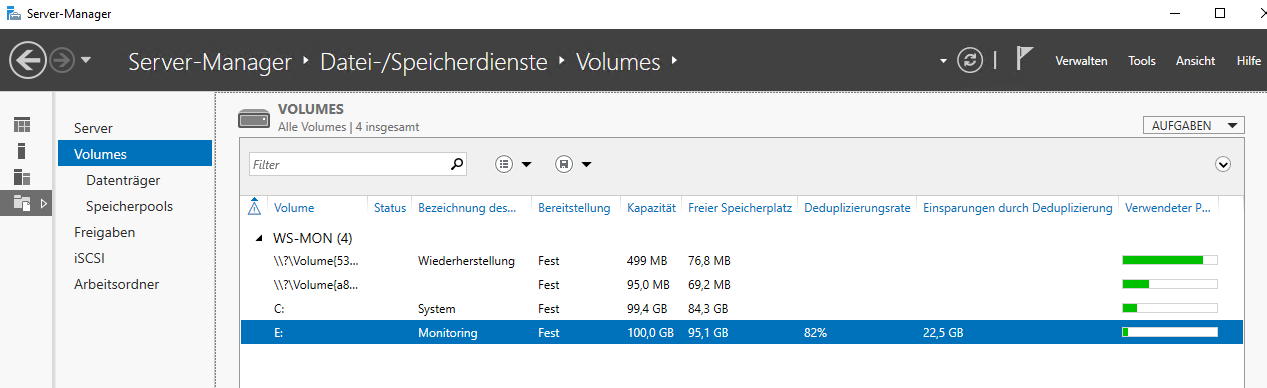Sort by Volume column header
This screenshot has height=388, width=1267.
tap(294, 208)
